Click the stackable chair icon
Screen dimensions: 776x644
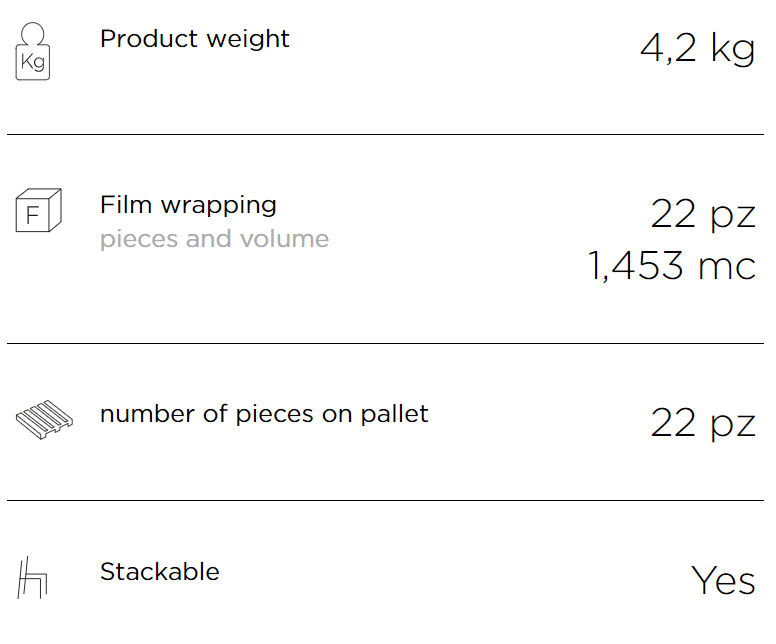pyautogui.click(x=32, y=578)
